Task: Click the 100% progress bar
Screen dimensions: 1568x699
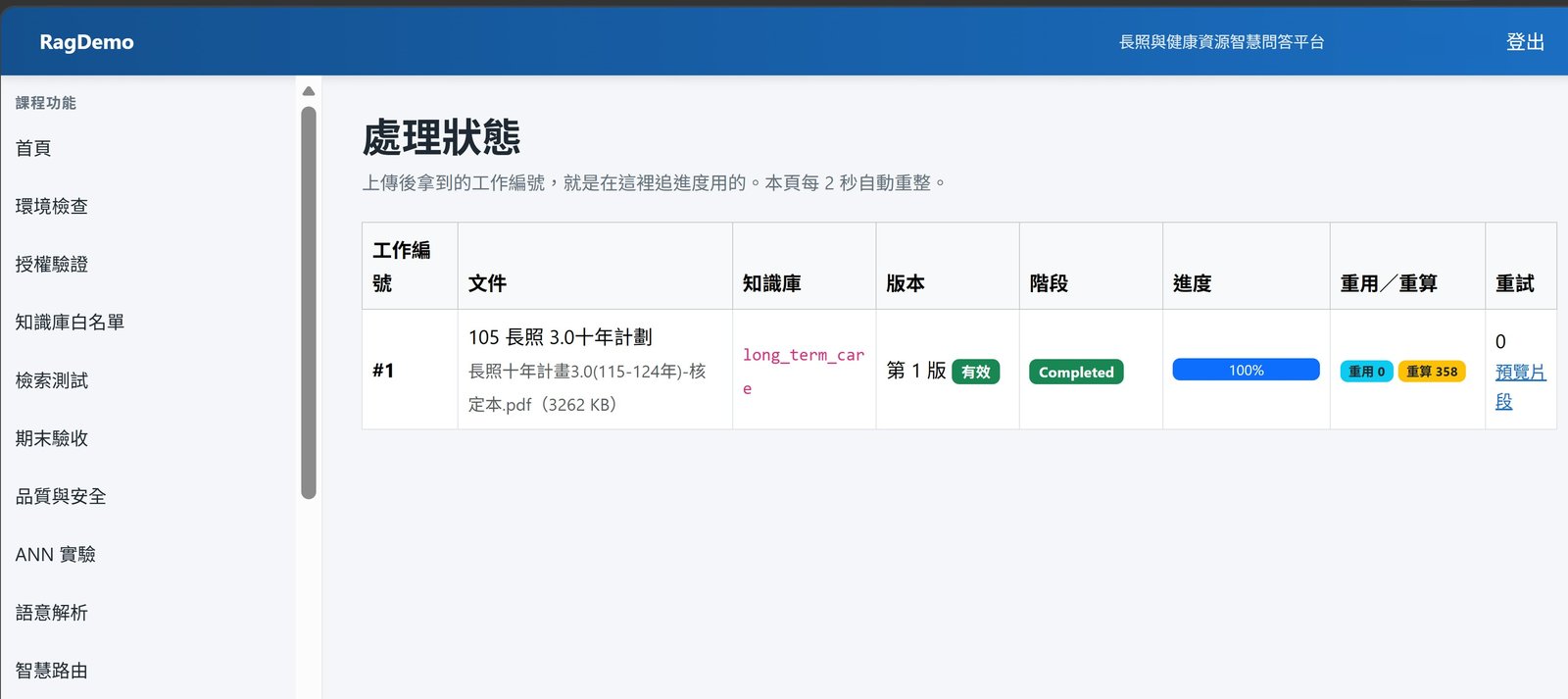Action: 1246,370
